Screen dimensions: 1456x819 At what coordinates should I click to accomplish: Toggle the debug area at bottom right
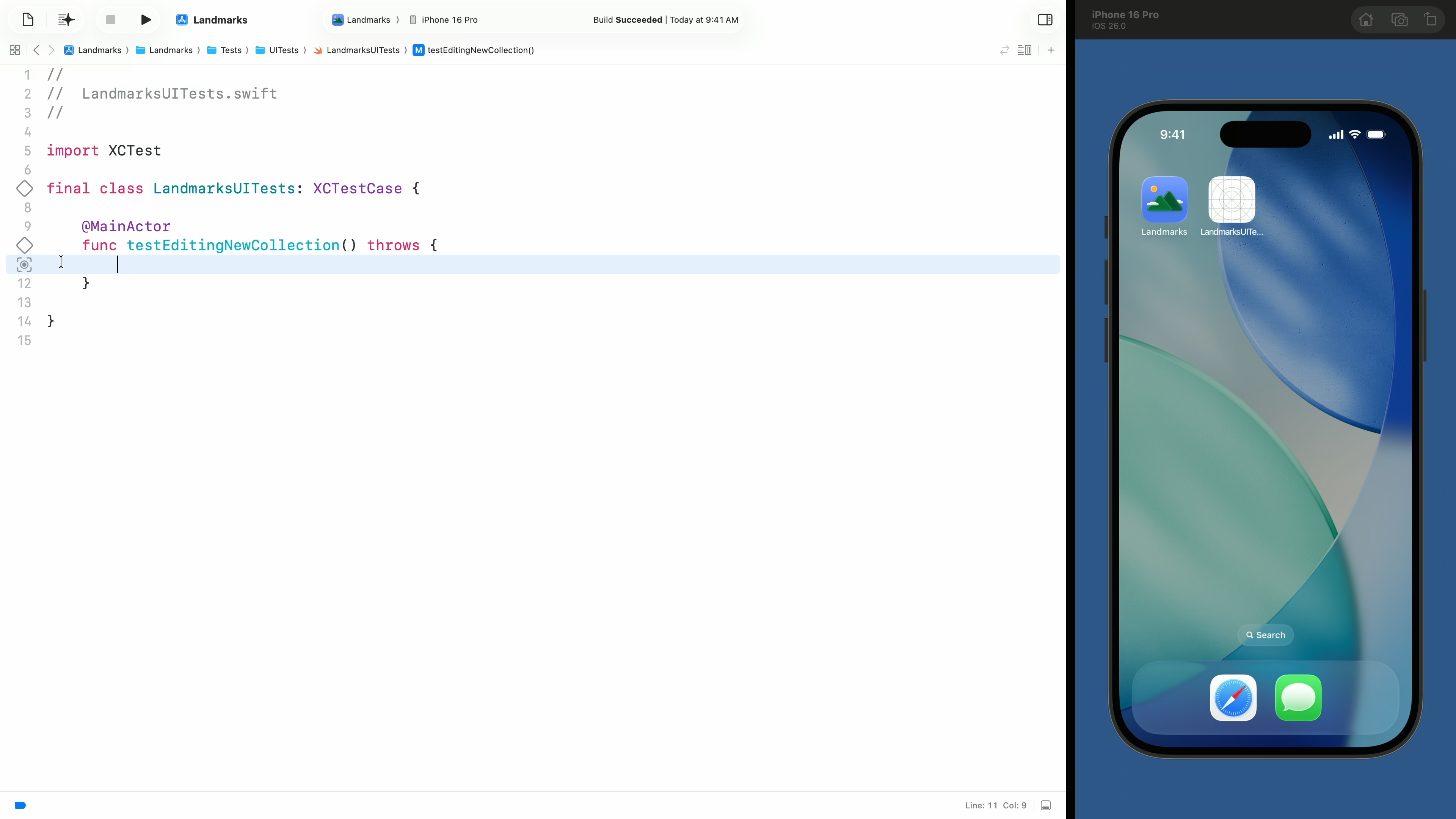tap(1046, 805)
